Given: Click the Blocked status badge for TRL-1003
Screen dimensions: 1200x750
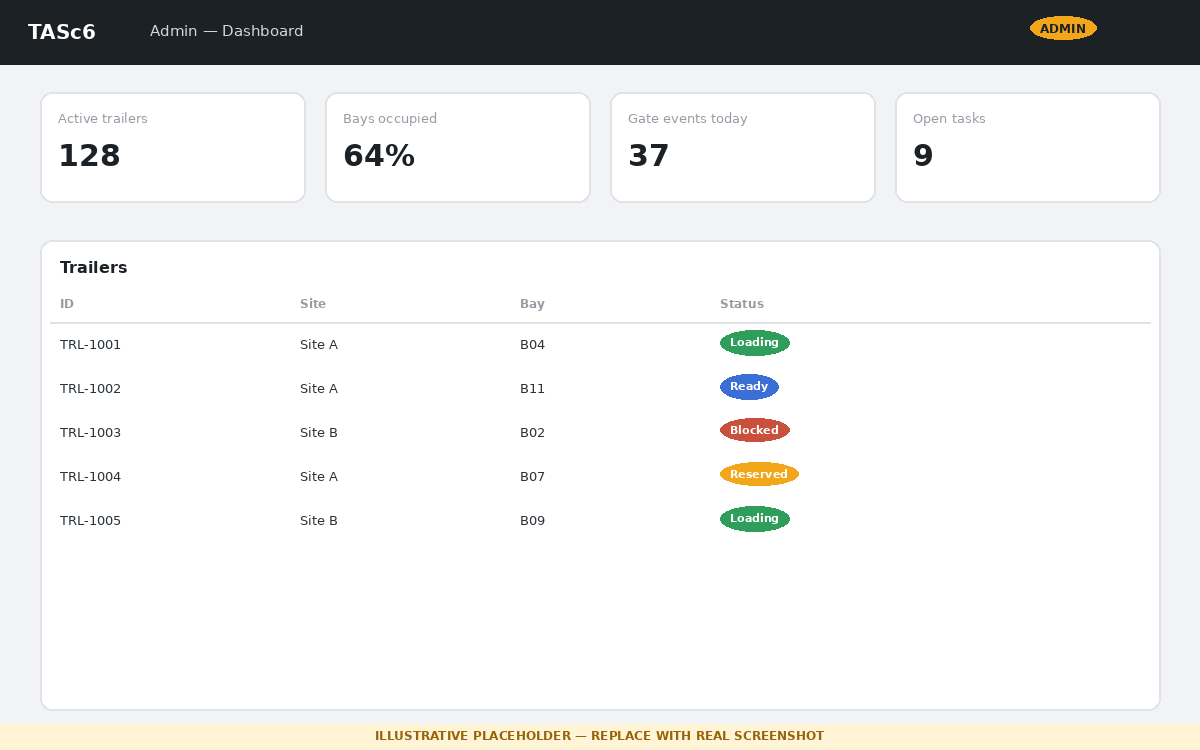Looking at the screenshot, I should pyautogui.click(x=755, y=431).
